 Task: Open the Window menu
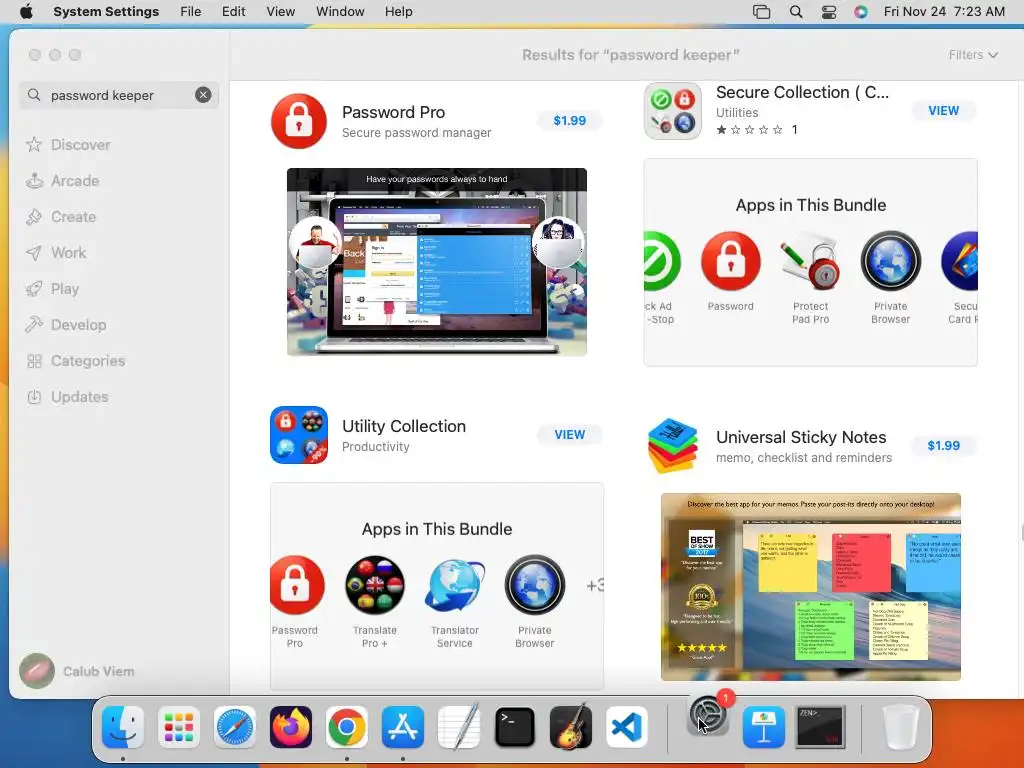(340, 12)
